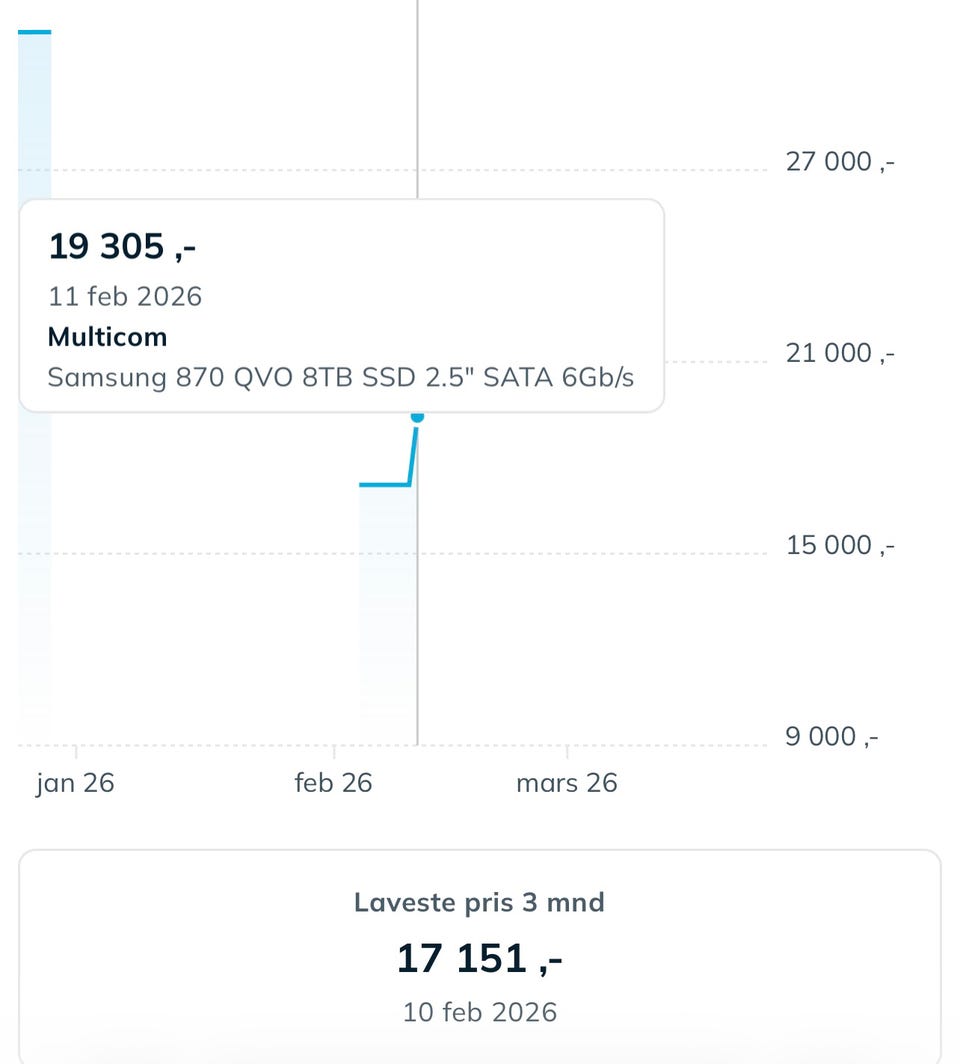Click the flat blue price line segment
The height and width of the screenshot is (1064, 960).
tap(383, 484)
